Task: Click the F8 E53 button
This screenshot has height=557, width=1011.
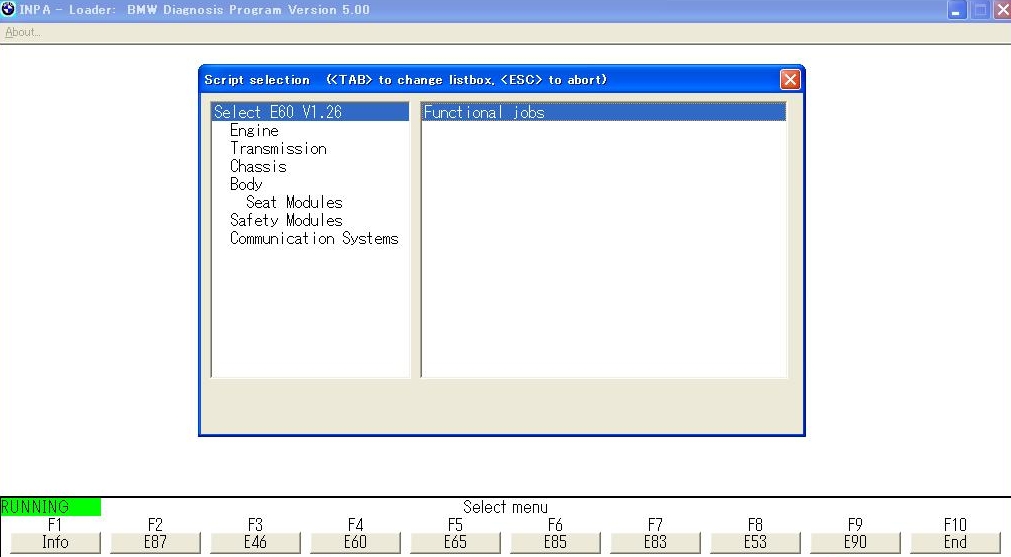Action: [755, 542]
